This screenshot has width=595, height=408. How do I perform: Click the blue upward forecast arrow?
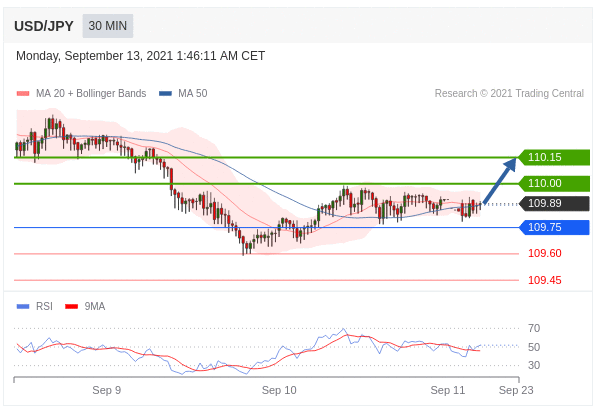(x=500, y=181)
